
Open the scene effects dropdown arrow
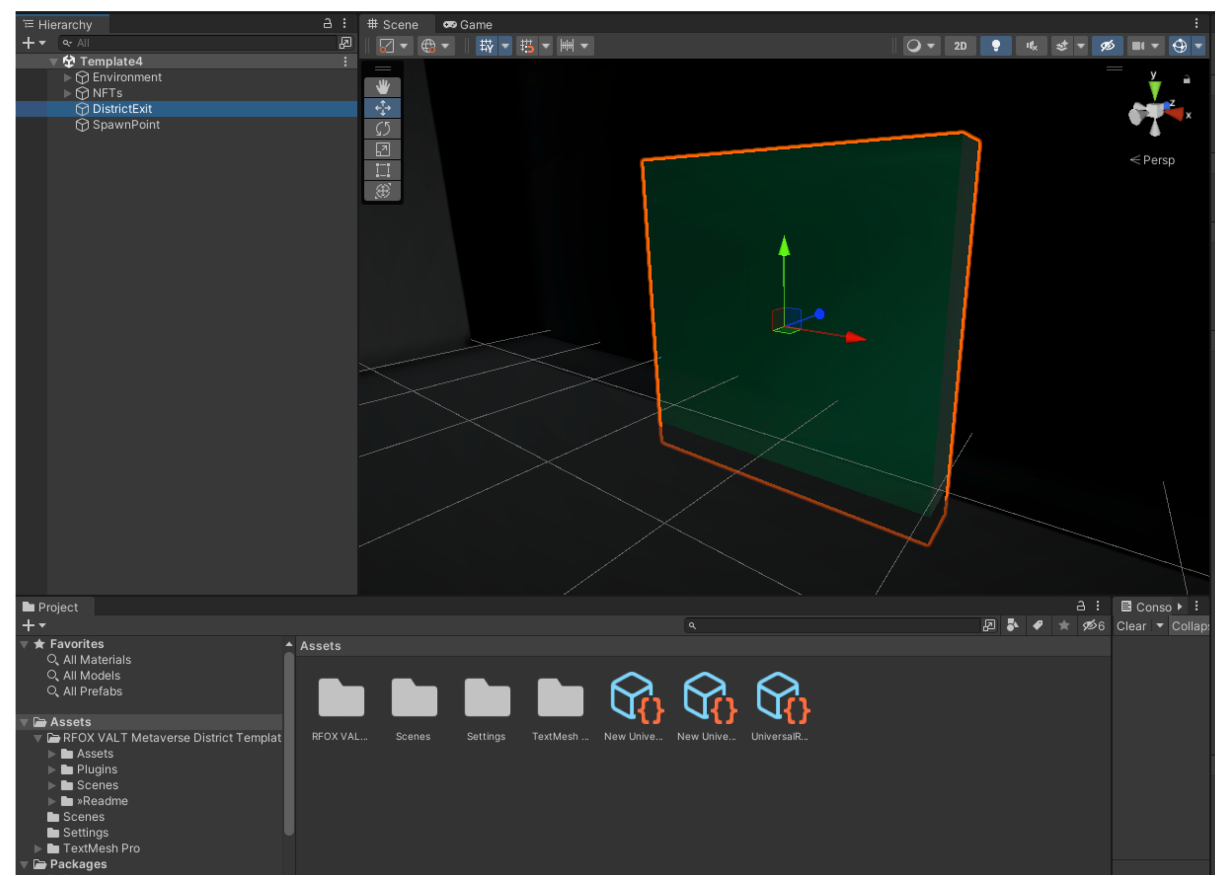1081,46
